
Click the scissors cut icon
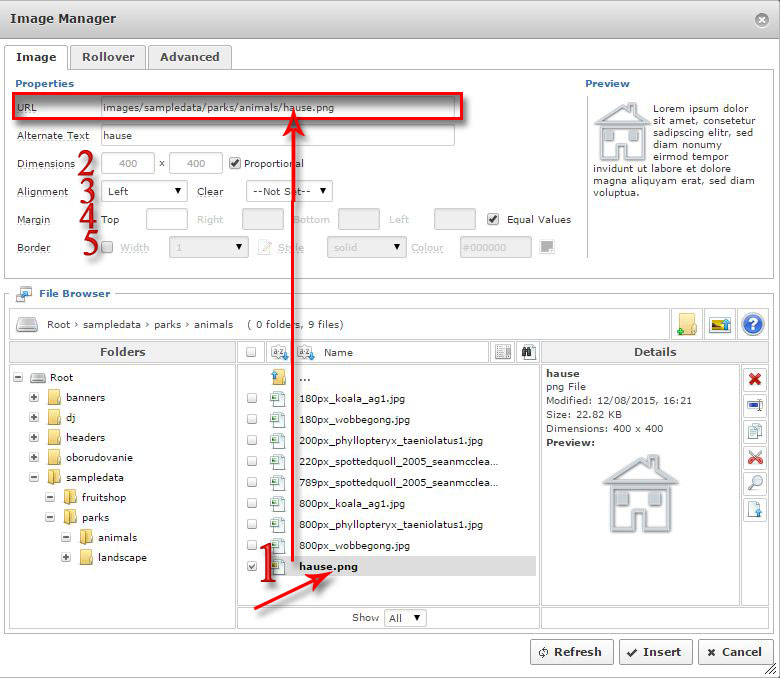(x=755, y=457)
